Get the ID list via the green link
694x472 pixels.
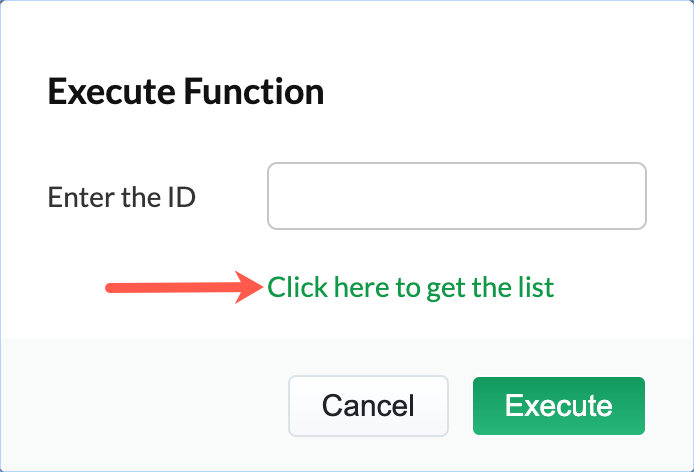point(410,288)
